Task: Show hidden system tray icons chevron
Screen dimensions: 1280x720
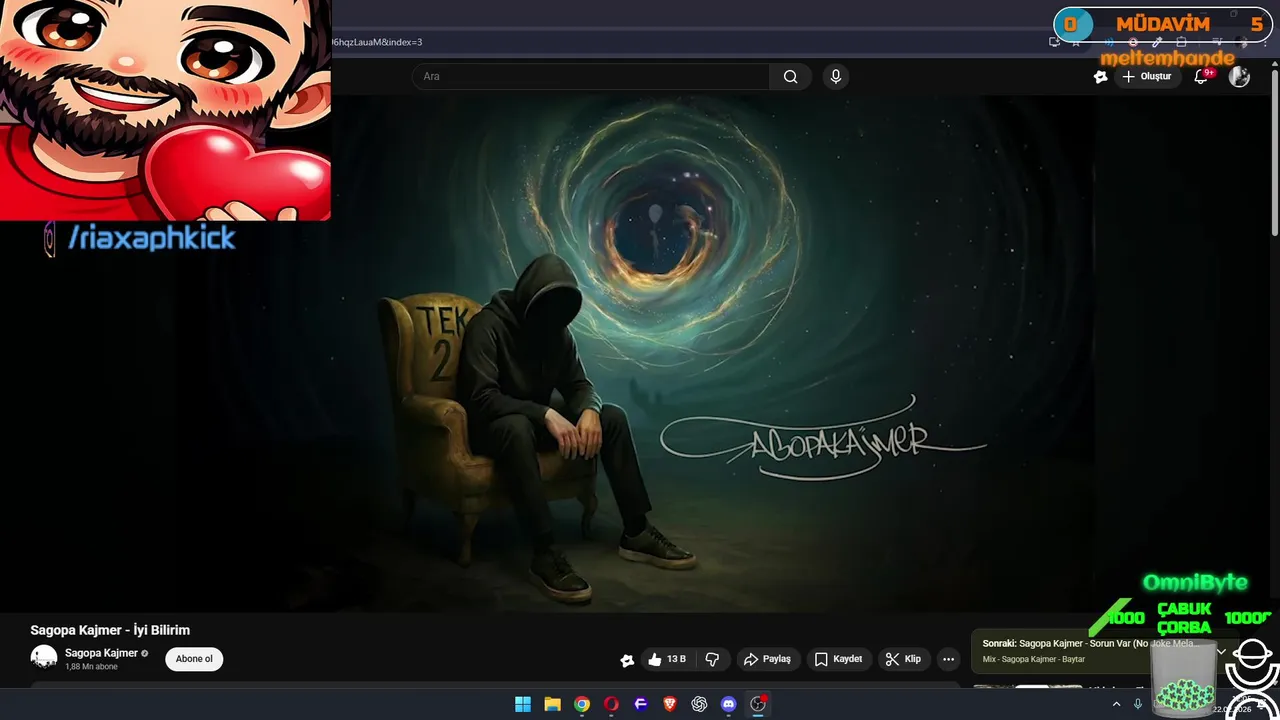Action: pos(1116,704)
